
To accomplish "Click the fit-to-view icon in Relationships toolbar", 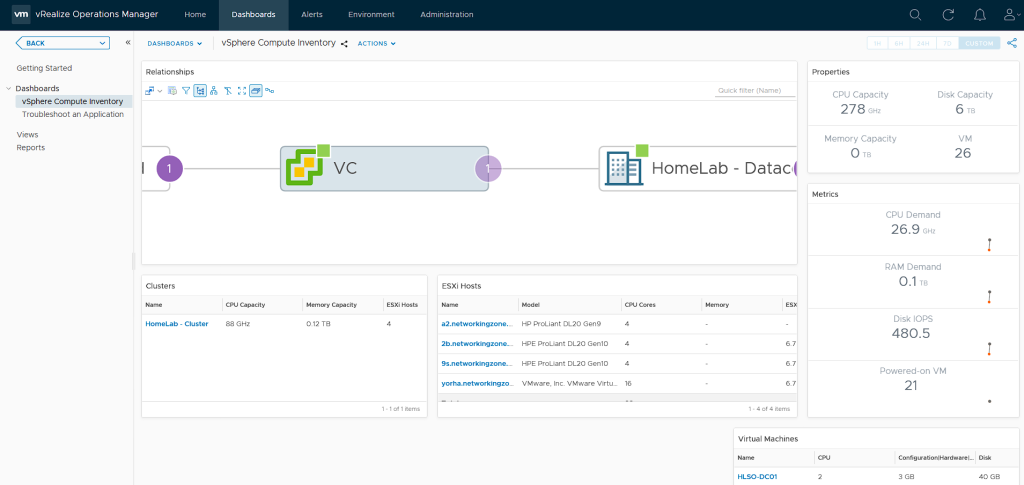I will pos(242,91).
